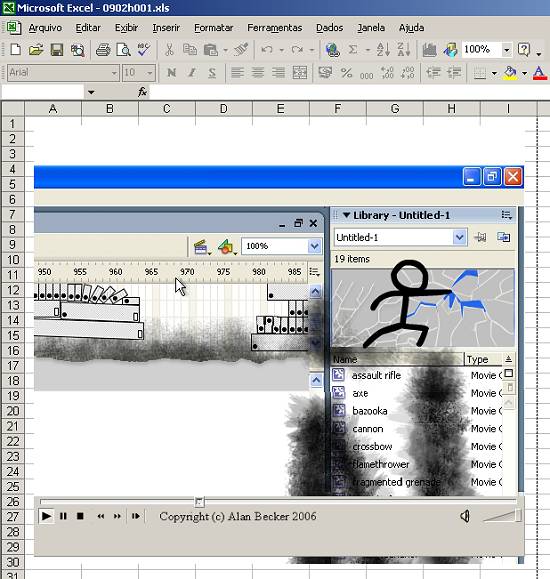Open the Chart Wizard icon

pyautogui.click(x=429, y=49)
